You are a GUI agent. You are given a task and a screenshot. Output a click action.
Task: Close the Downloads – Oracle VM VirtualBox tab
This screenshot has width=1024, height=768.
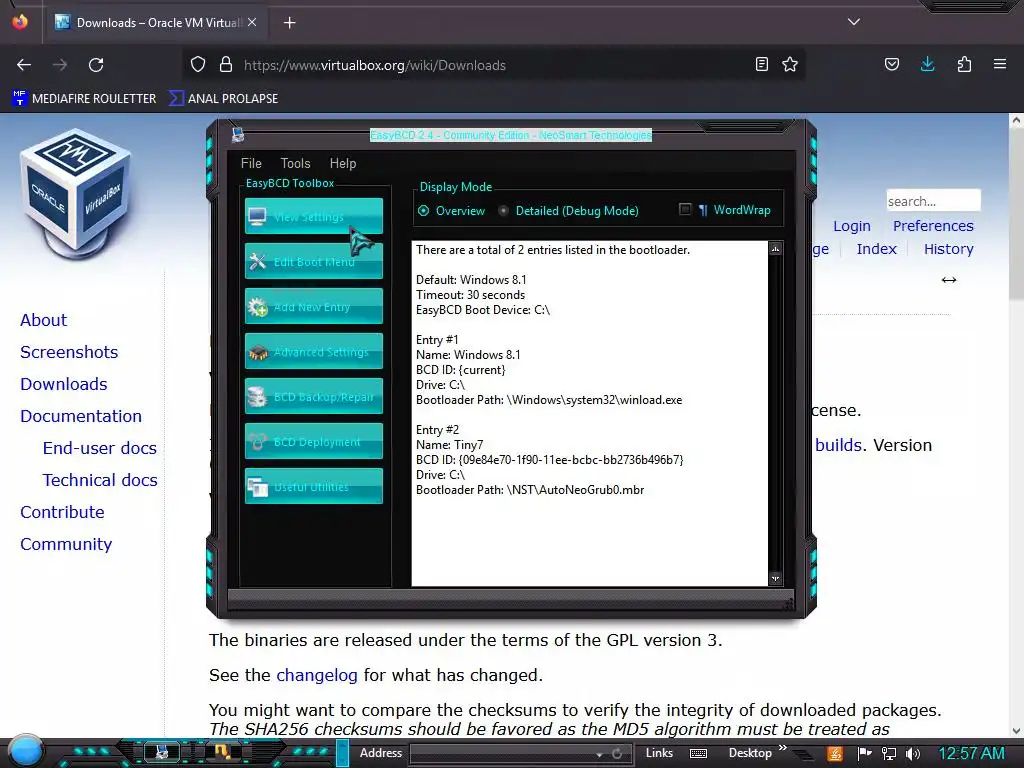click(x=252, y=22)
